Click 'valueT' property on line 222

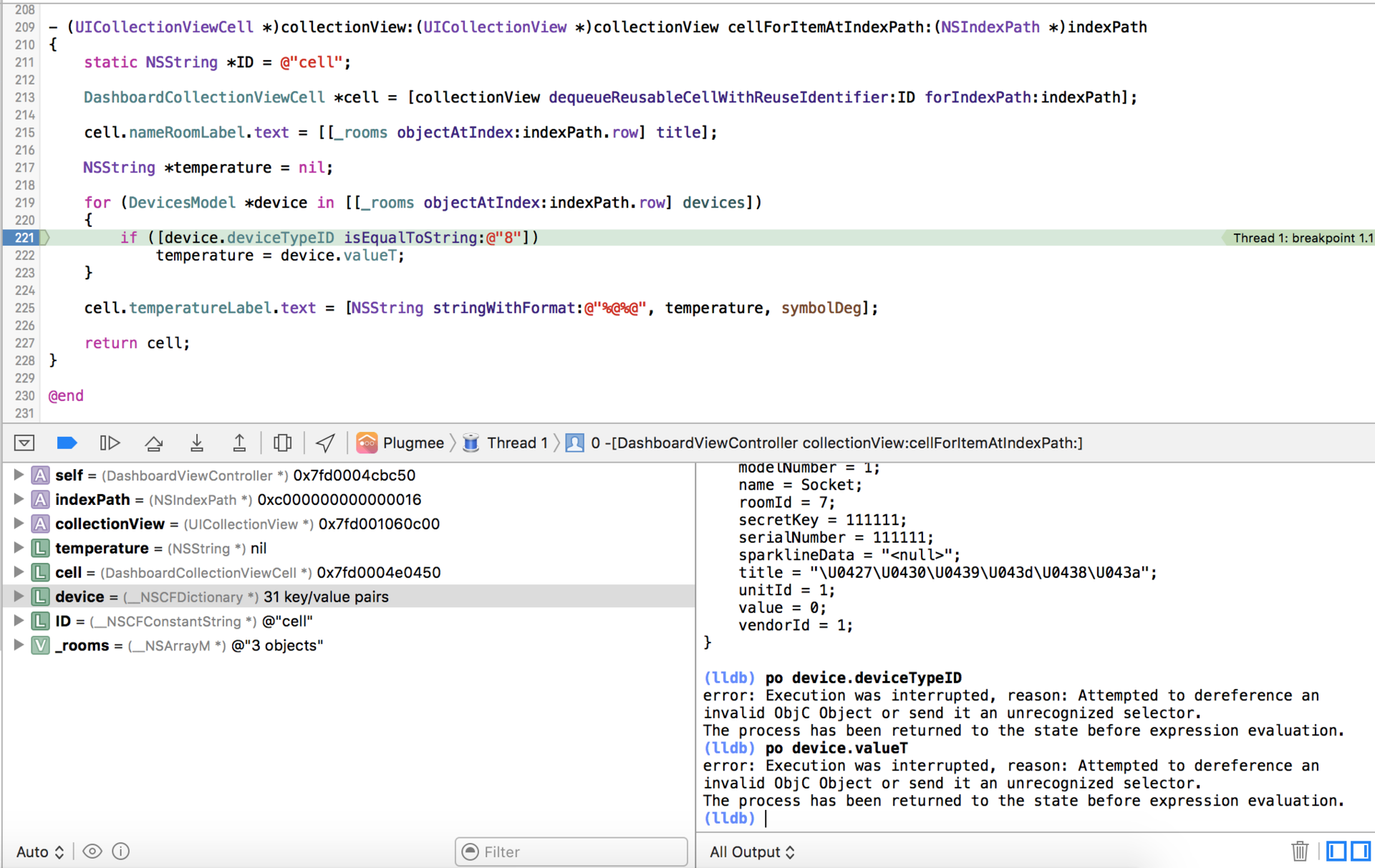pyautogui.click(x=370, y=255)
